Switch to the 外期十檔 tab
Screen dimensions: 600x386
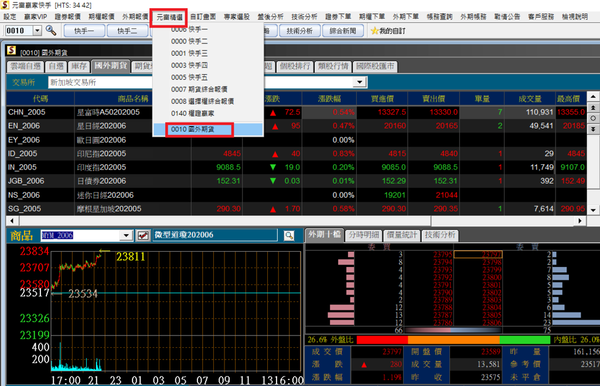[x=324, y=235]
